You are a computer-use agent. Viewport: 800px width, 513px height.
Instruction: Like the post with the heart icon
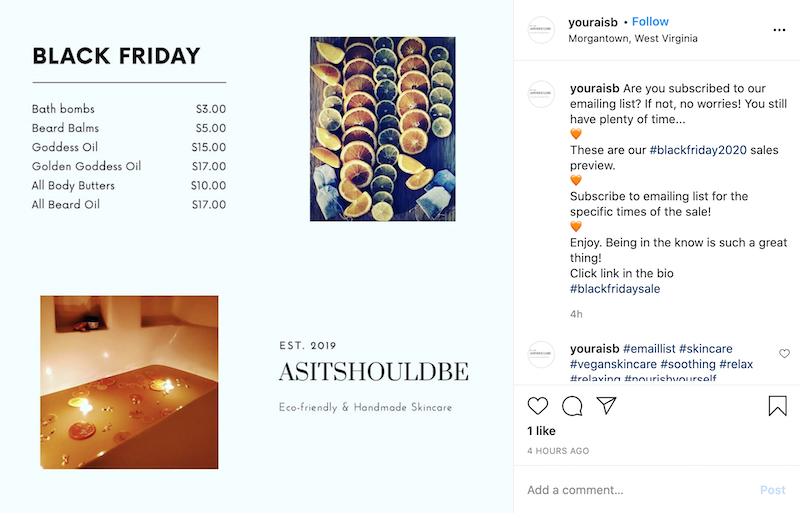[x=538, y=406]
